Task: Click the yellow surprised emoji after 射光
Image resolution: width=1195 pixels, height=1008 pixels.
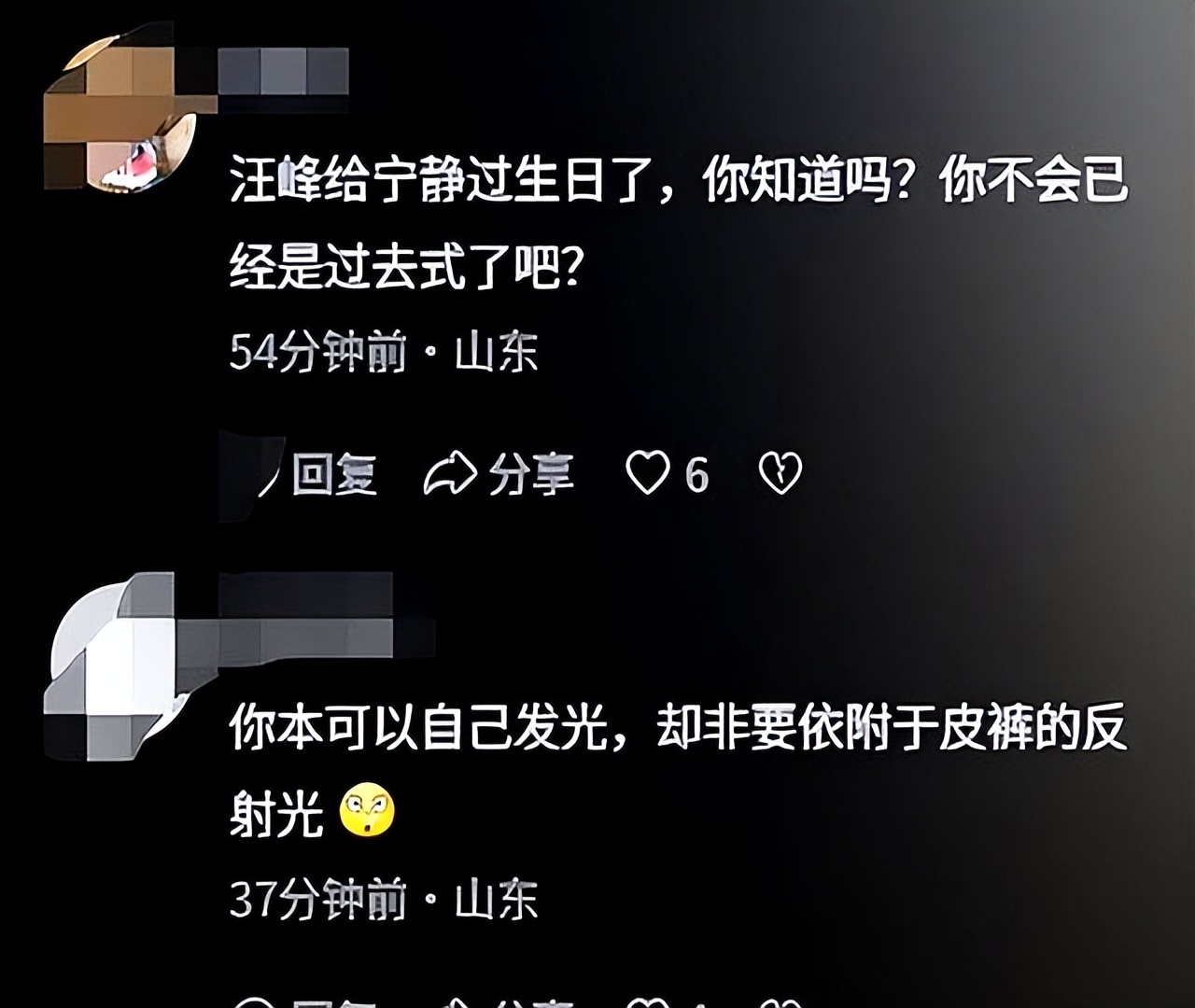Action: [x=367, y=810]
